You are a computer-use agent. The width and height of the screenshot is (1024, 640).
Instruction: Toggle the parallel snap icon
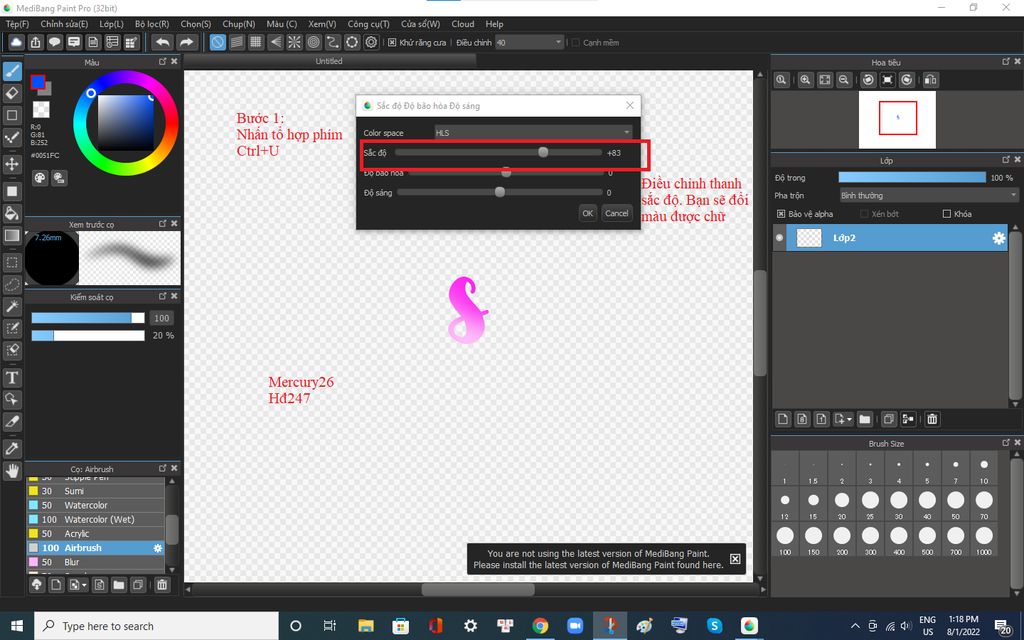click(237, 42)
